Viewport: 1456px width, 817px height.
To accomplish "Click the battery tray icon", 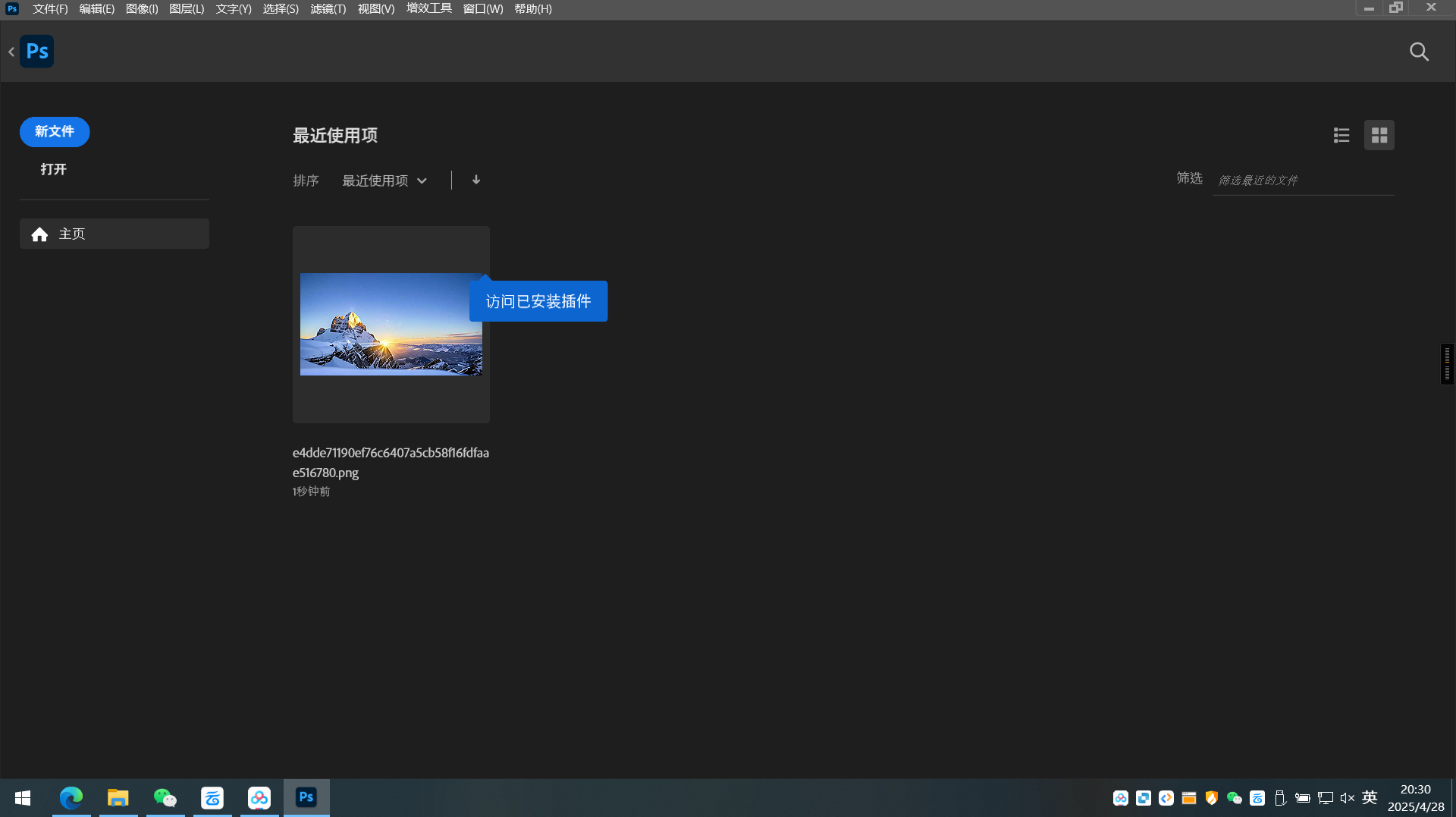I will click(1303, 798).
